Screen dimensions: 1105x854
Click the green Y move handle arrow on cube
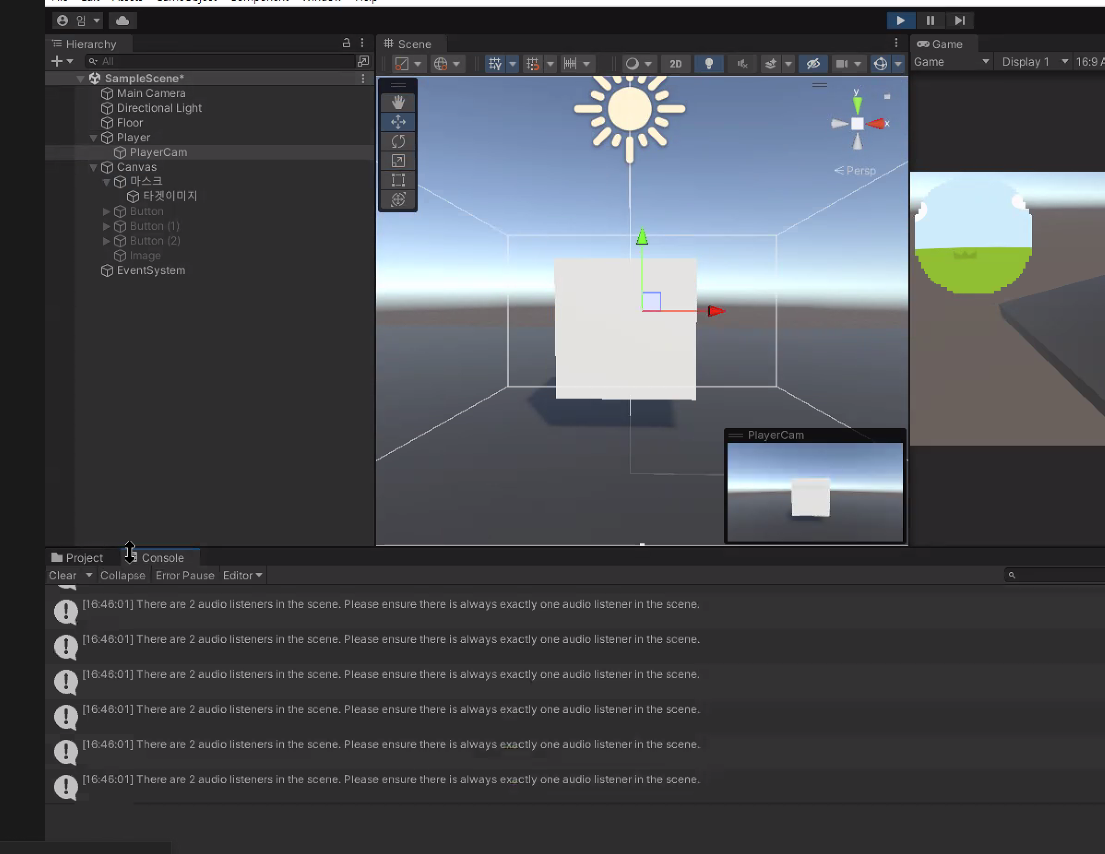click(642, 237)
